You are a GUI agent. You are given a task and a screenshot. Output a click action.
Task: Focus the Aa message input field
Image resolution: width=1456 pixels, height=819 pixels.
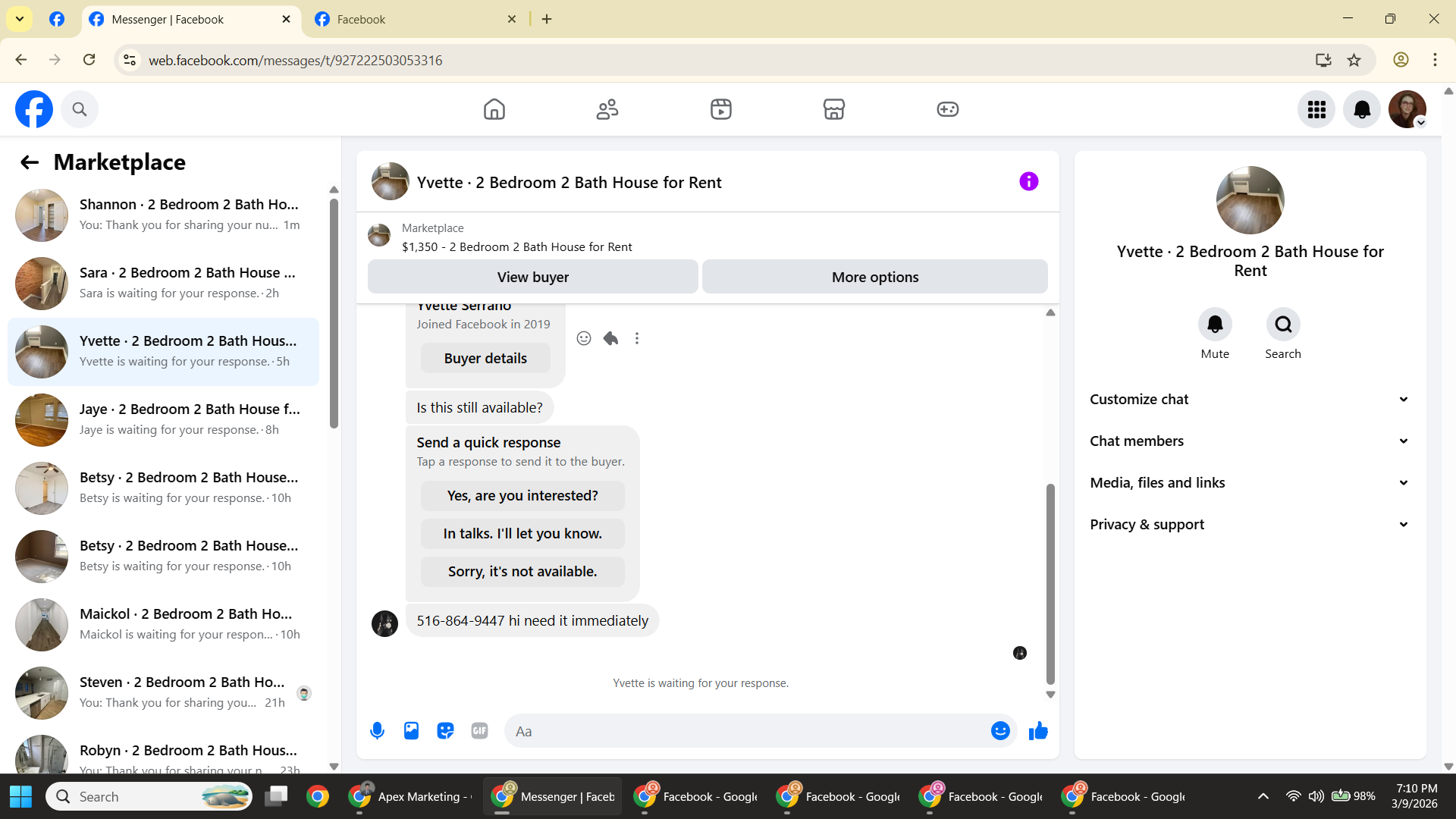pos(747,731)
